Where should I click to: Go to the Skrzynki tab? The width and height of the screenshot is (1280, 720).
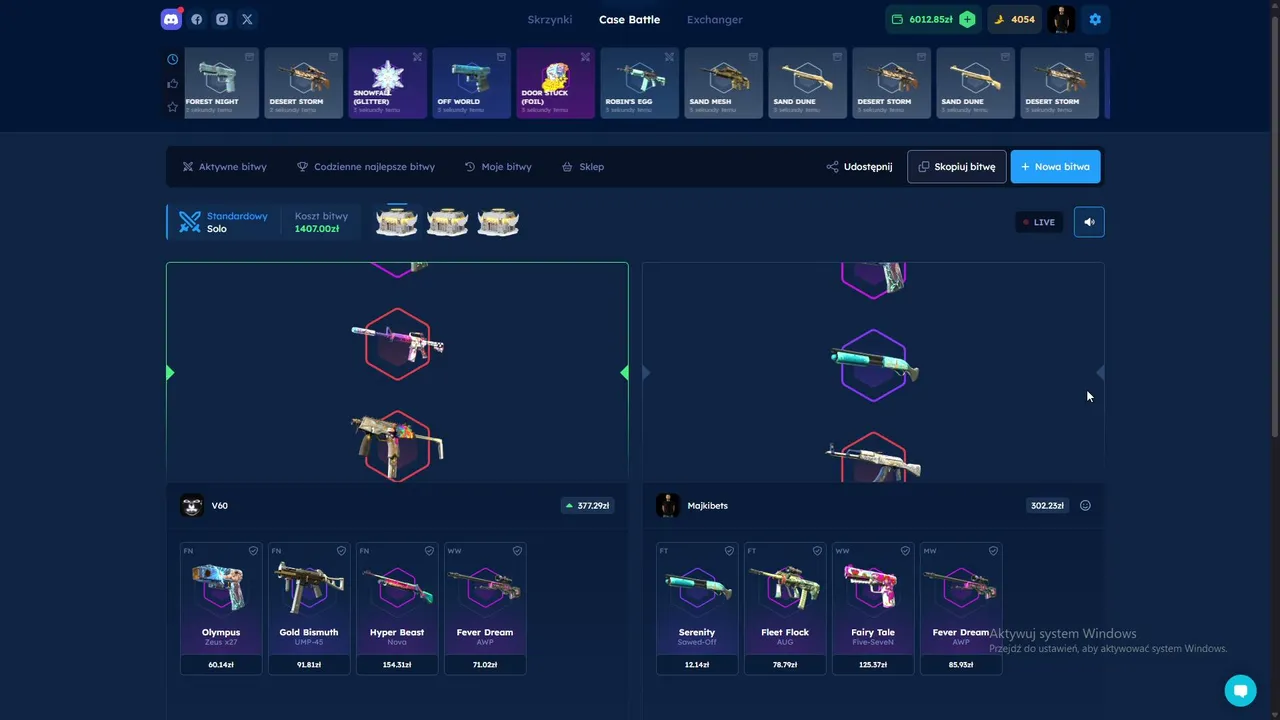coord(550,19)
